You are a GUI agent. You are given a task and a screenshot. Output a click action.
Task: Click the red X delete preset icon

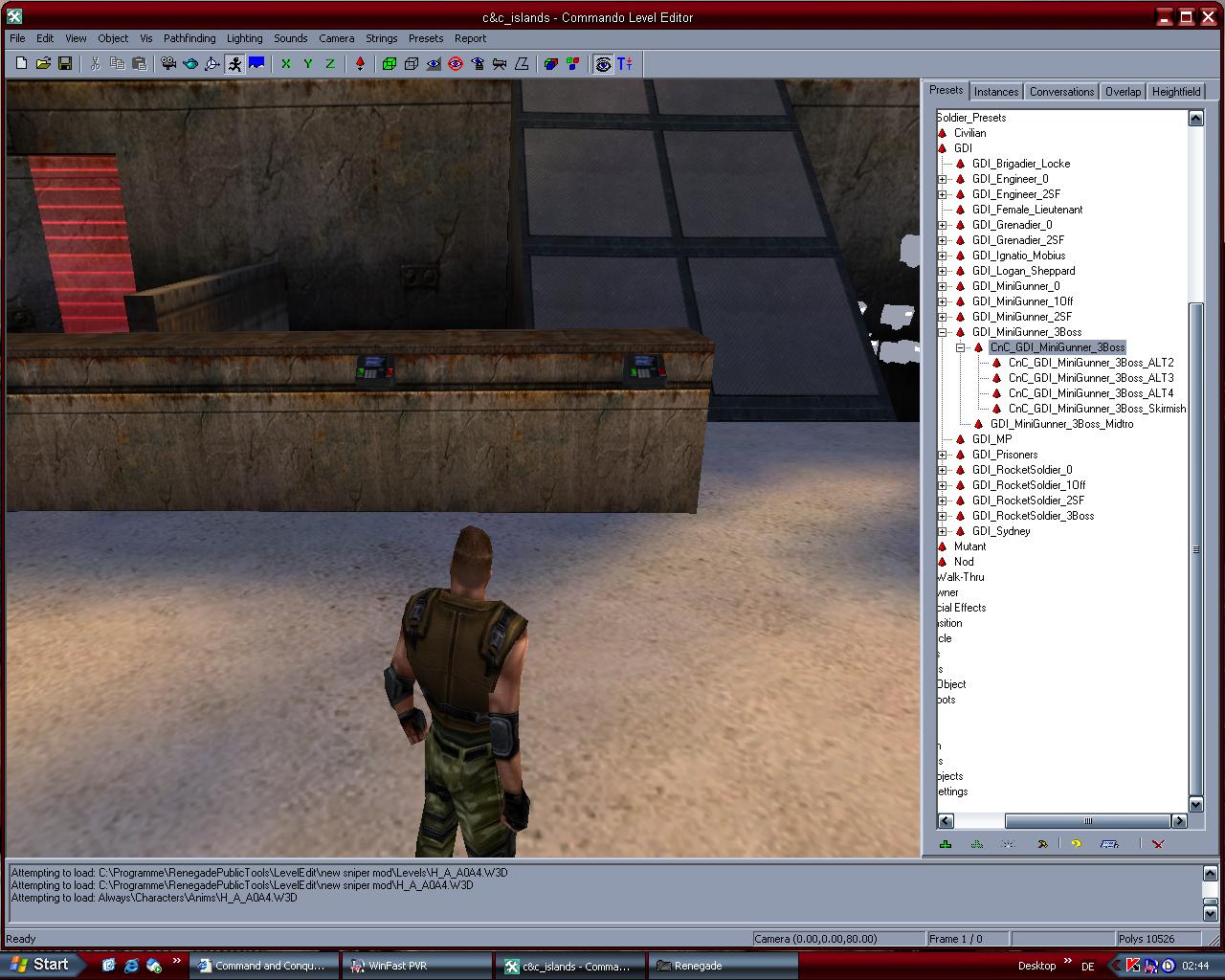point(1158,844)
